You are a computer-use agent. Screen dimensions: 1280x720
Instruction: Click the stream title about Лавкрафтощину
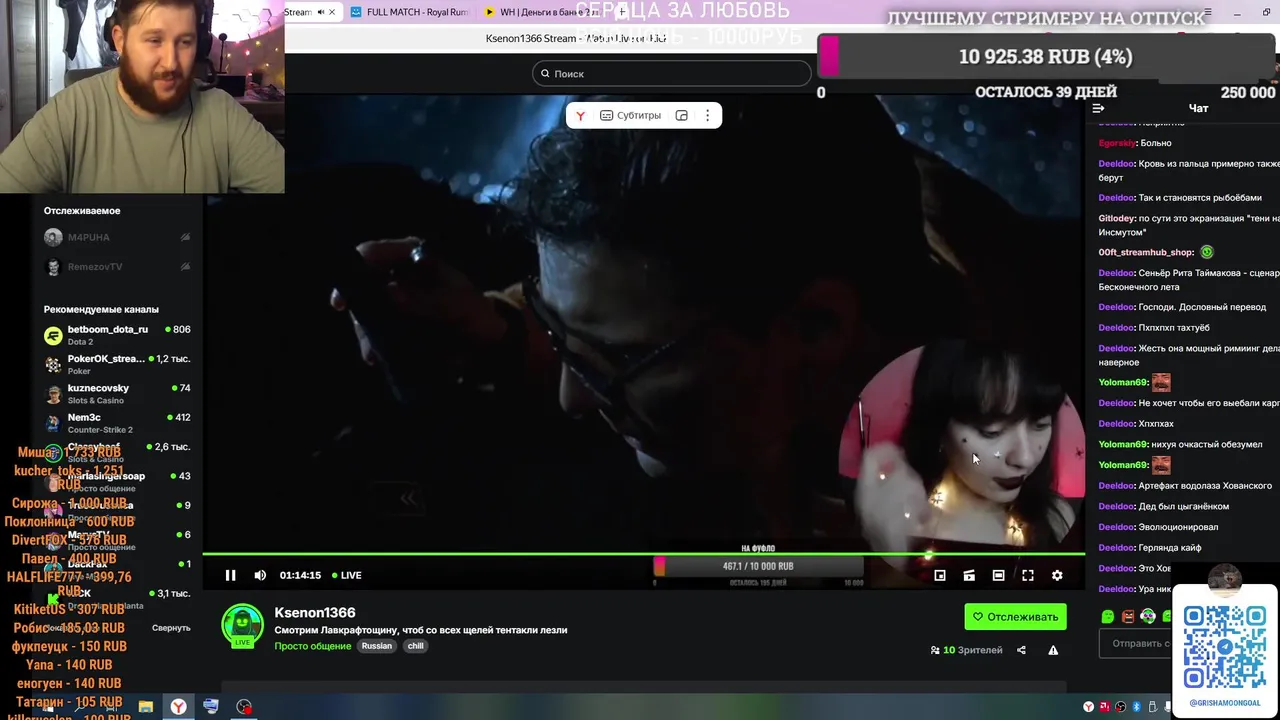pyautogui.click(x=421, y=630)
